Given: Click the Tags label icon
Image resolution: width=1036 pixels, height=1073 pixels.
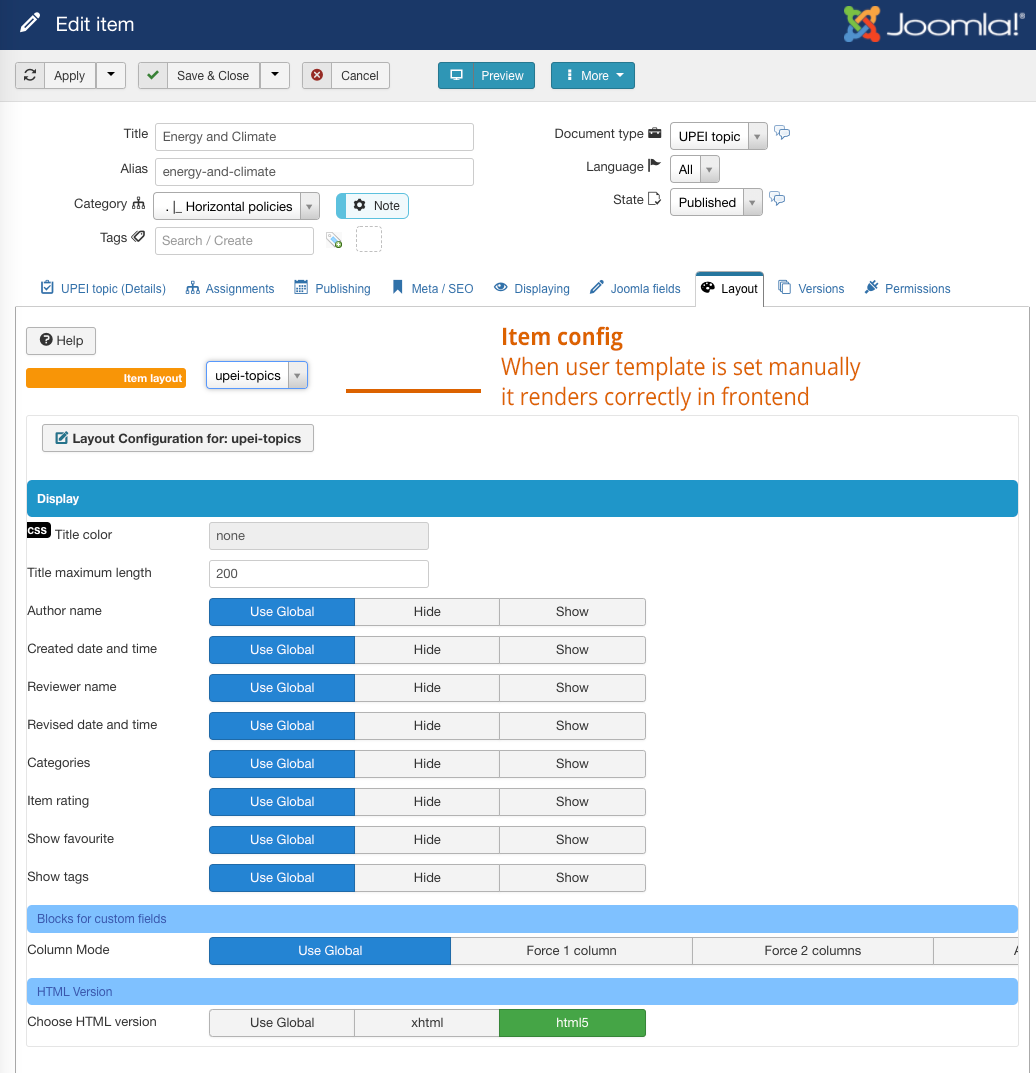Looking at the screenshot, I should [138, 237].
